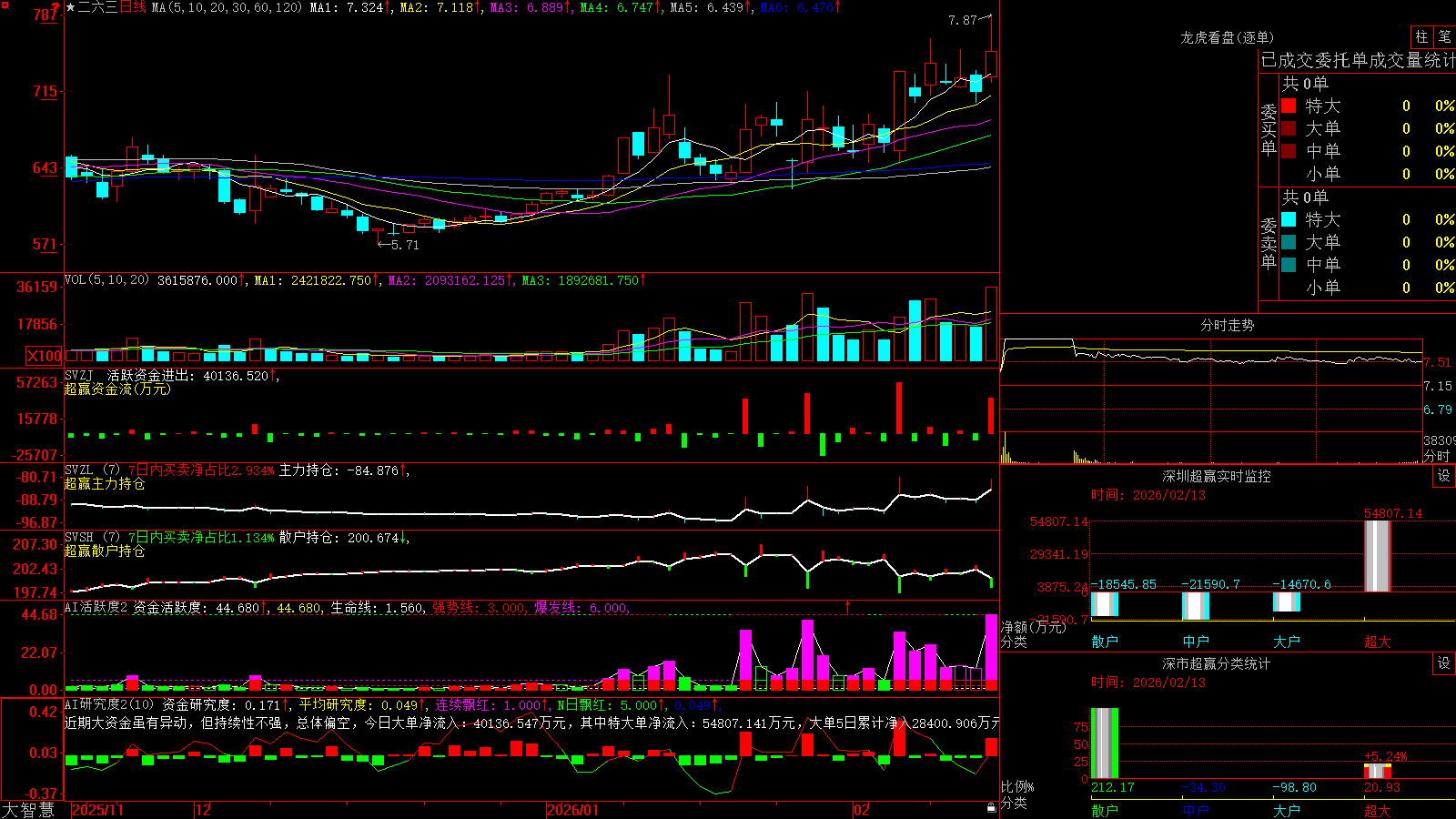Viewport: 1456px width, 819px height.
Task: Click the 中户 bar valued -21590.7
Action: [1196, 606]
